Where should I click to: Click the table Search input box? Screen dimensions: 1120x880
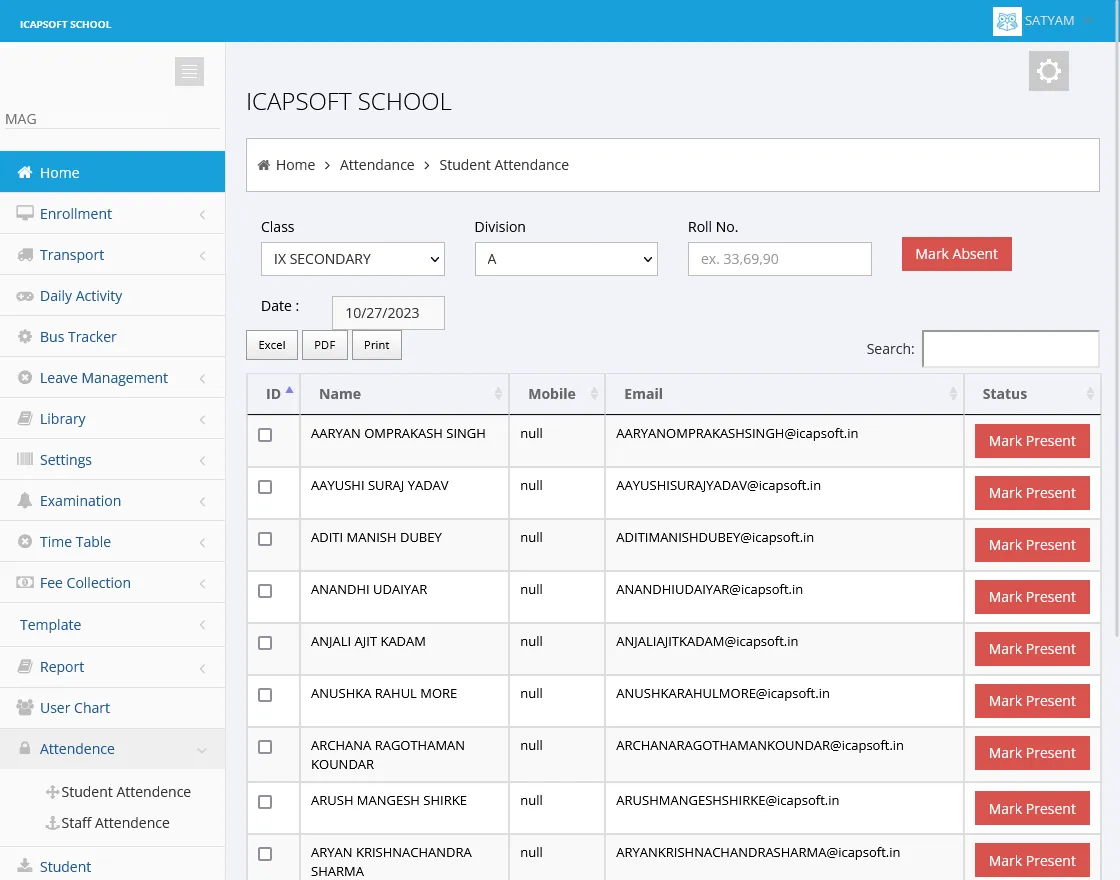pyautogui.click(x=1011, y=349)
